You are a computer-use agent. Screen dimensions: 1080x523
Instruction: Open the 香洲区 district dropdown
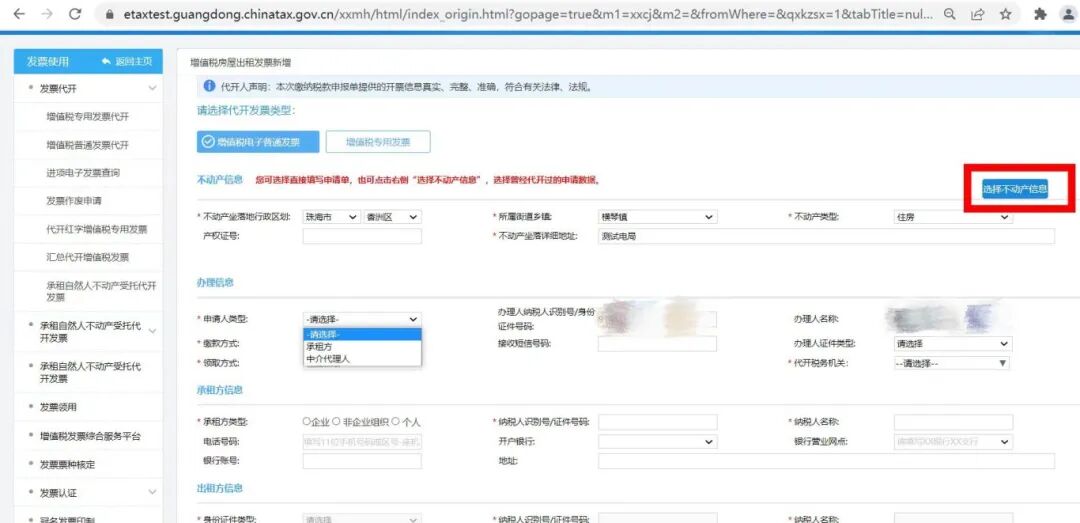[393, 217]
